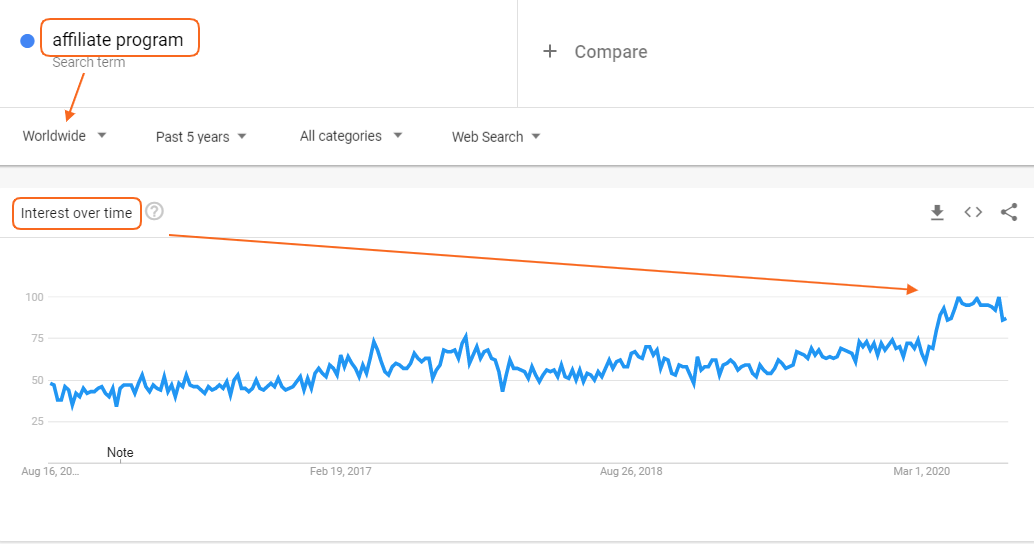Viewport: 1034px width, 544px height.
Task: Click the Aug 26, 2018 date label
Action: (x=631, y=471)
